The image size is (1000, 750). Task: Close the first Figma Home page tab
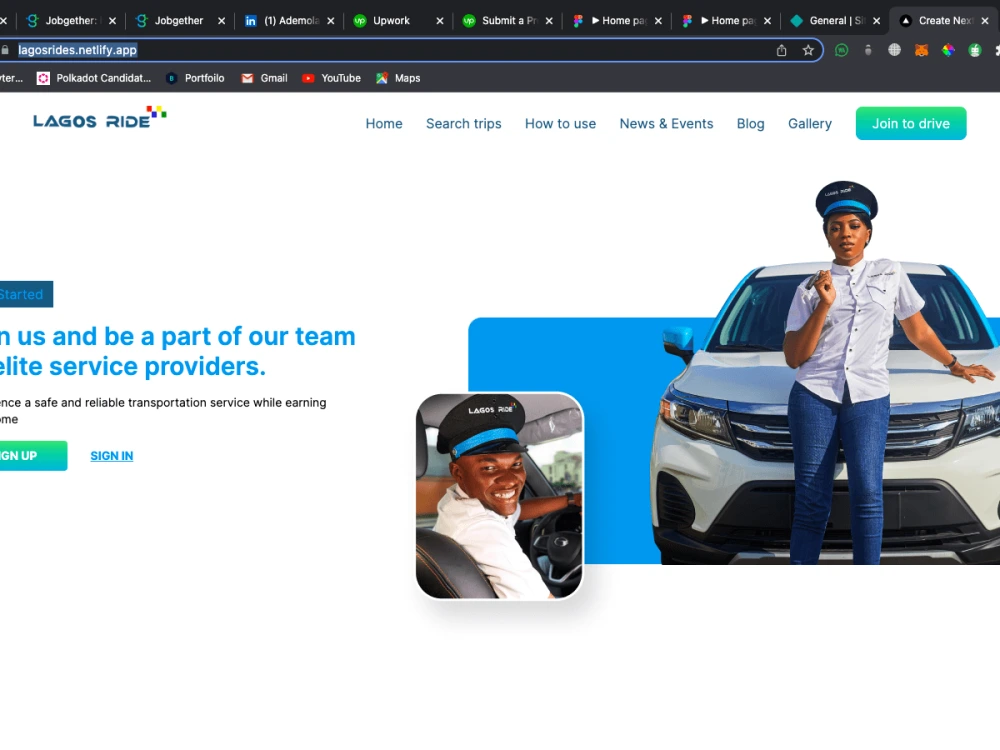658,21
